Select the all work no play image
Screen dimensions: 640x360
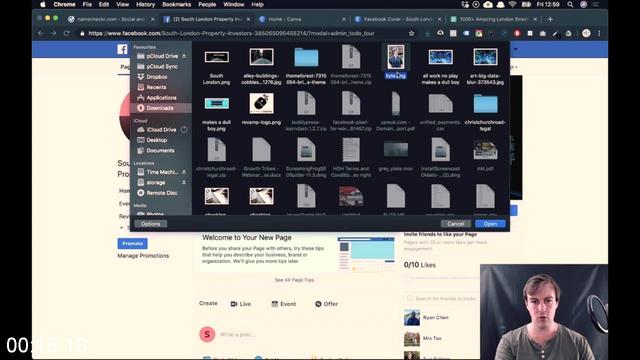coord(440,65)
